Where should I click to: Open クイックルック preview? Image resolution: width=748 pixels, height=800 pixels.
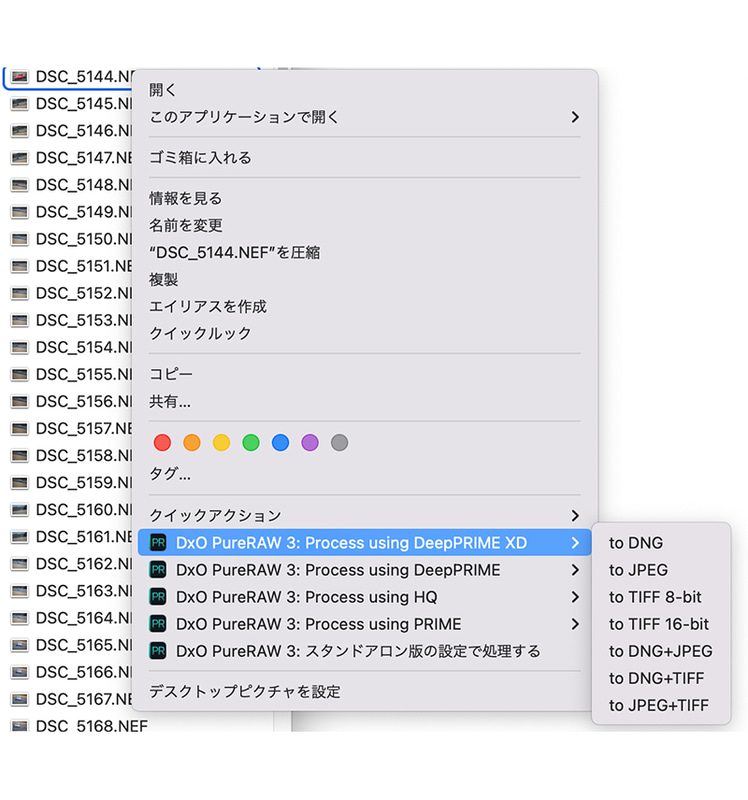pos(201,334)
